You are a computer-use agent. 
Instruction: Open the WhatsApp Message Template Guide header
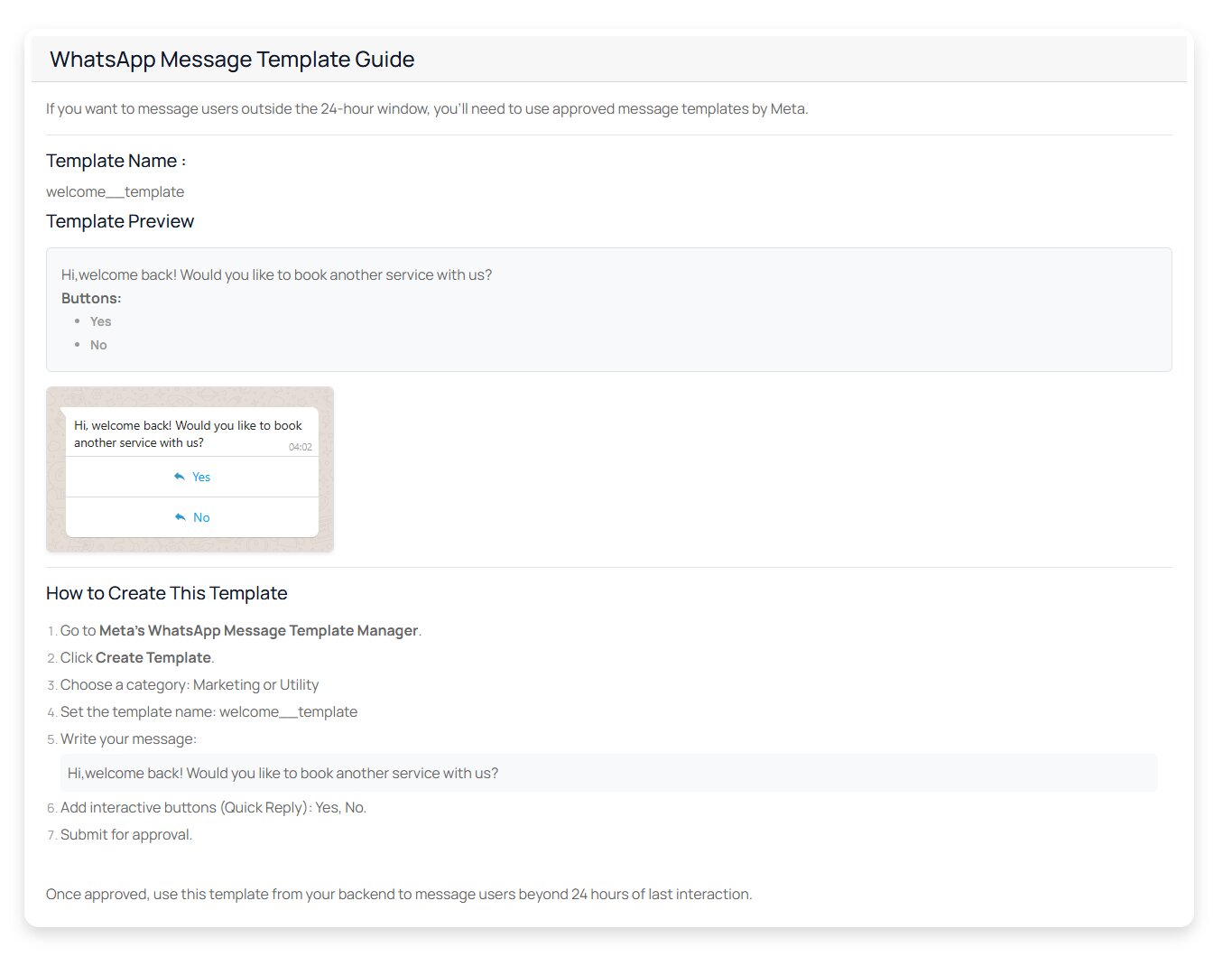coord(232,59)
